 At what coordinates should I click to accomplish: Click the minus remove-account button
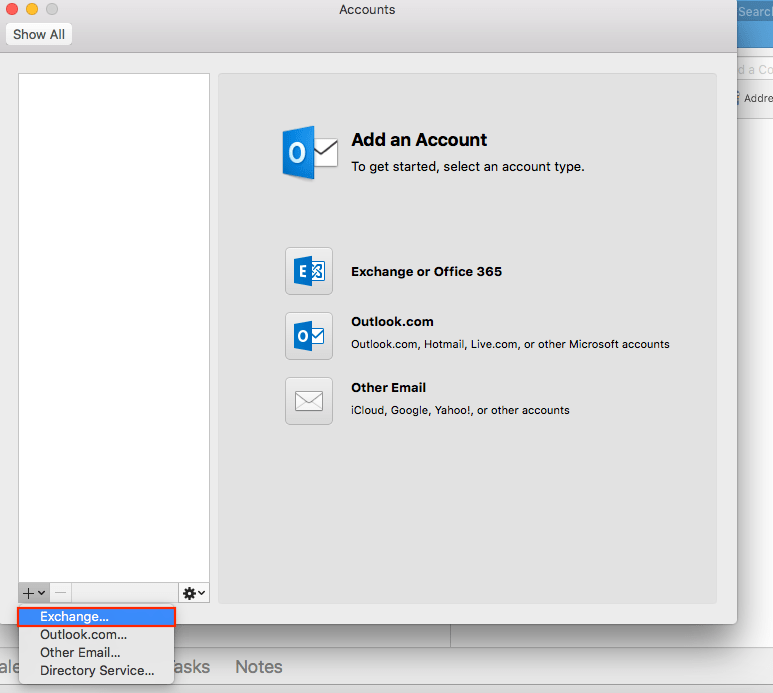pos(61,593)
